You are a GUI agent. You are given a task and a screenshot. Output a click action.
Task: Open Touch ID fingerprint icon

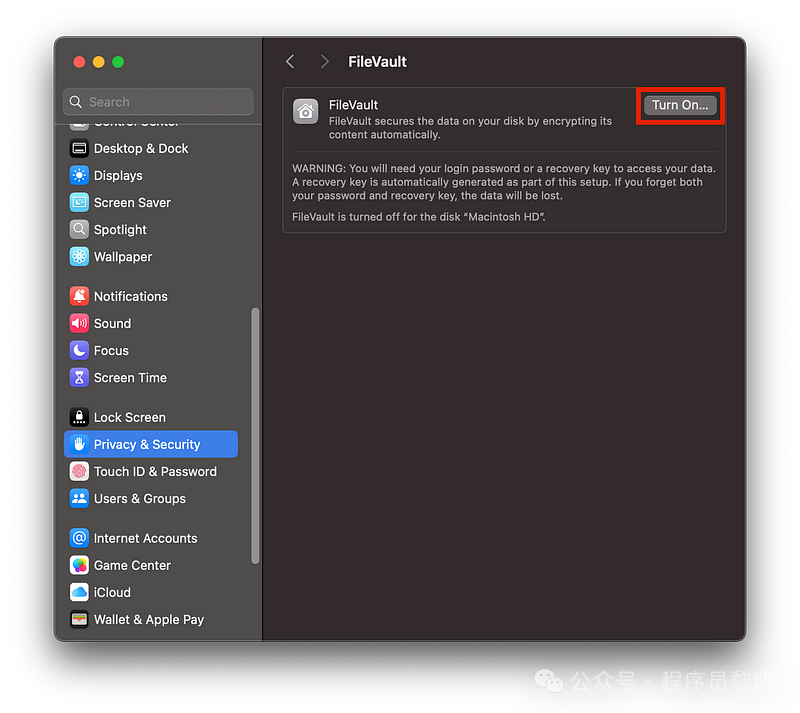[79, 471]
